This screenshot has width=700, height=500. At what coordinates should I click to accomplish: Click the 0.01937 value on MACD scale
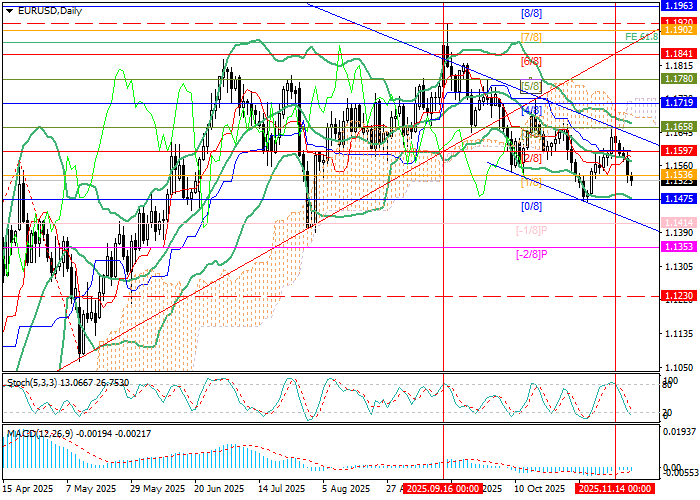pyautogui.click(x=679, y=431)
